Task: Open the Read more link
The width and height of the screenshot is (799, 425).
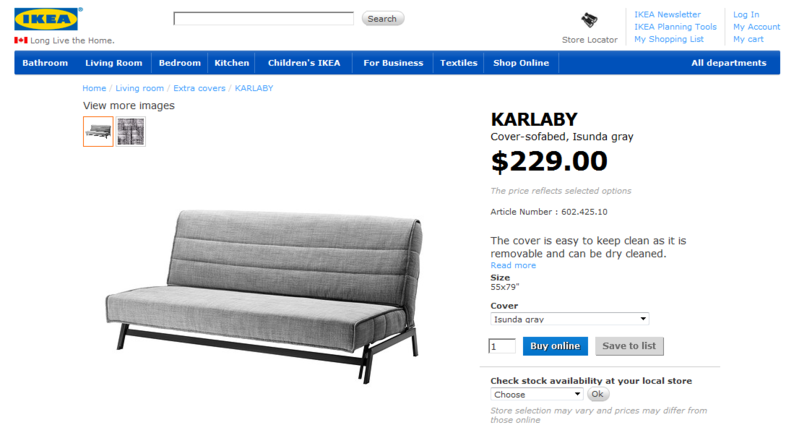Action: [x=513, y=265]
